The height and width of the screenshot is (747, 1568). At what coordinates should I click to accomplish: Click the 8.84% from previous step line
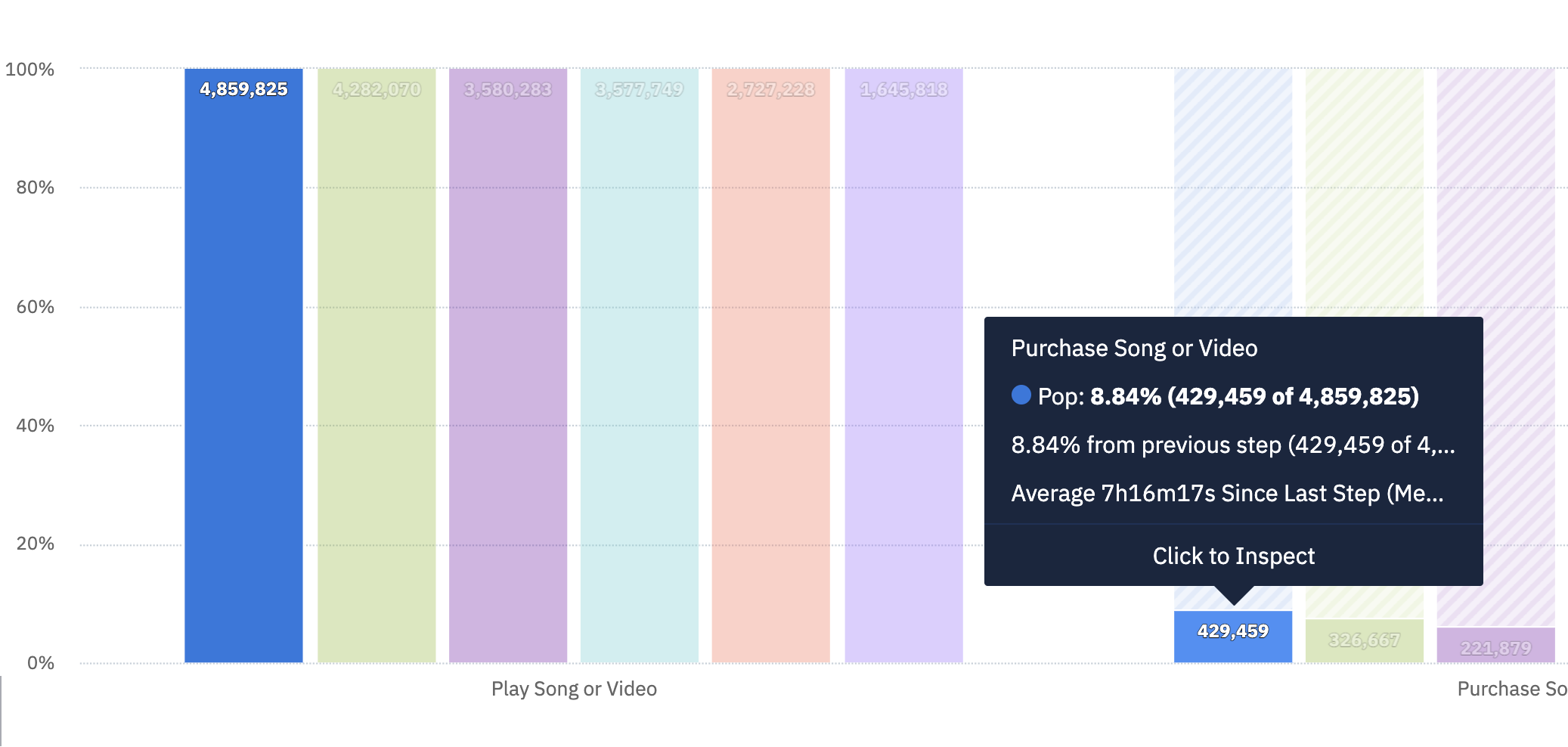coord(1232,445)
